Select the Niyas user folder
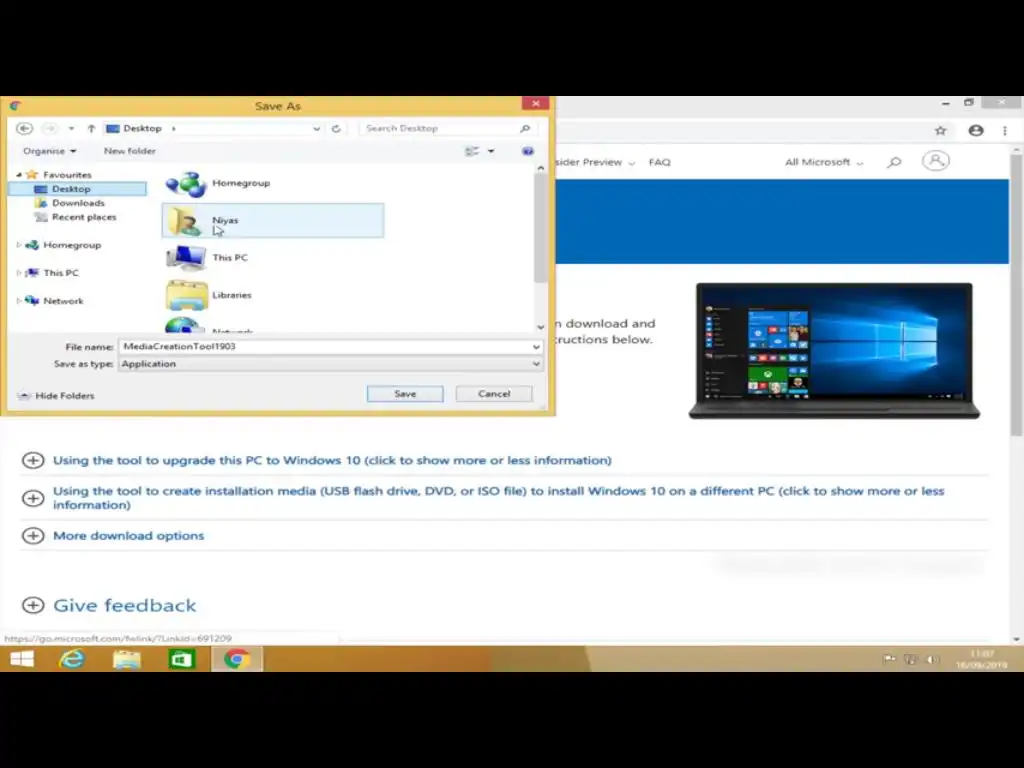Screen dimensions: 1024x768 (x=272, y=221)
